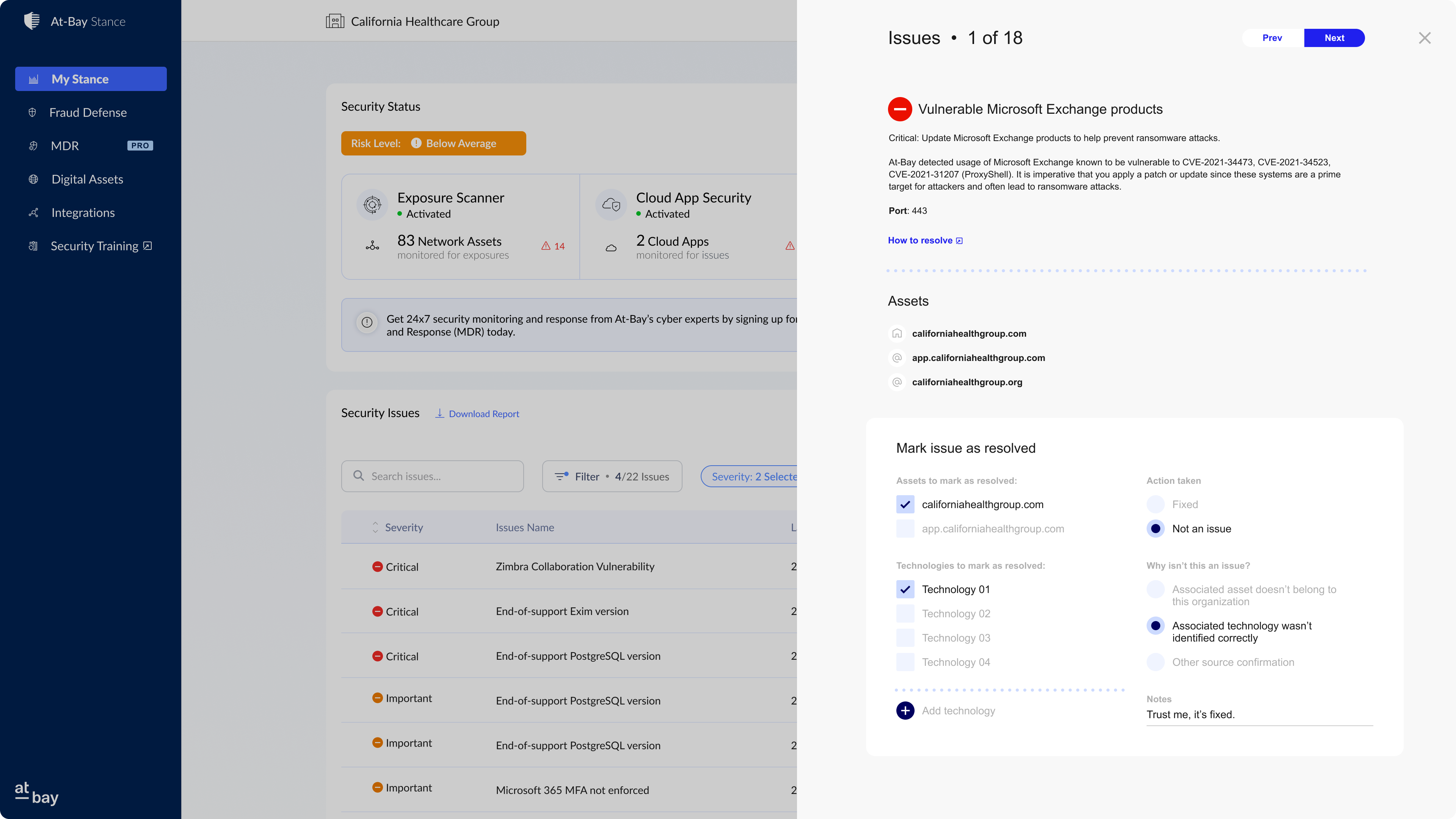Click the Exposure Scanner target icon
The height and width of the screenshot is (819, 1456).
pos(372,205)
